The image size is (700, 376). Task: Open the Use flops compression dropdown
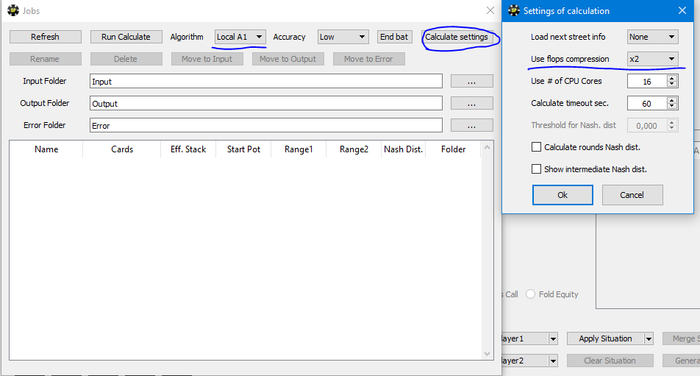653,58
